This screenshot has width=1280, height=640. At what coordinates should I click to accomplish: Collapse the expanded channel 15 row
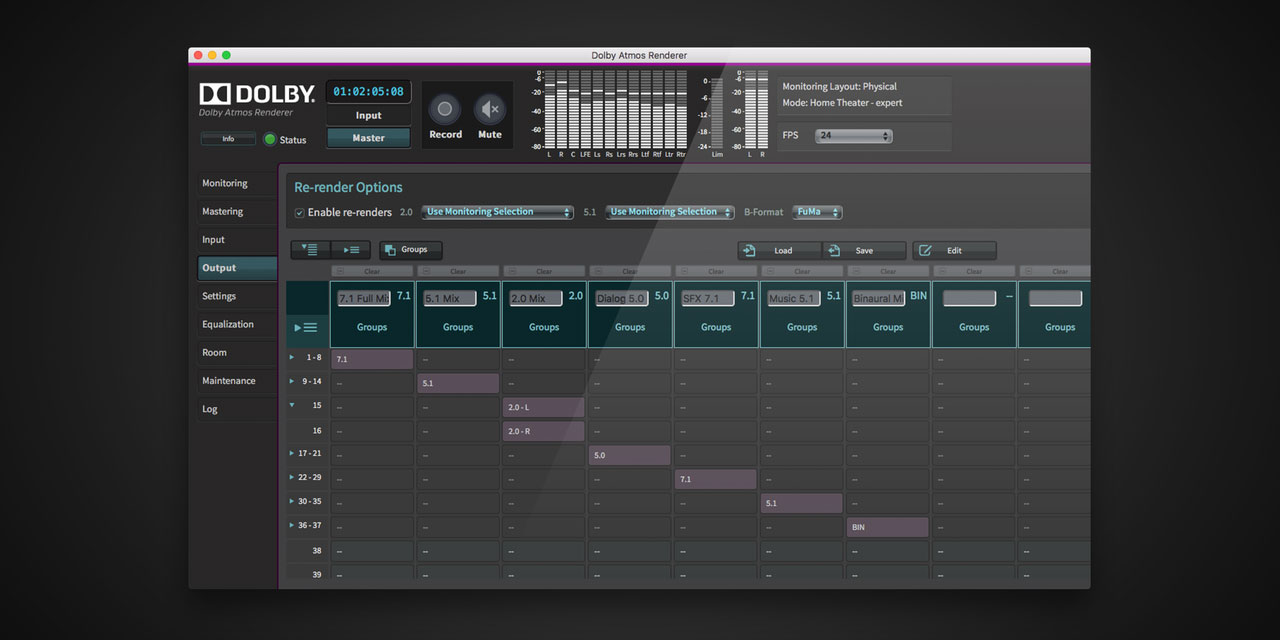[292, 405]
